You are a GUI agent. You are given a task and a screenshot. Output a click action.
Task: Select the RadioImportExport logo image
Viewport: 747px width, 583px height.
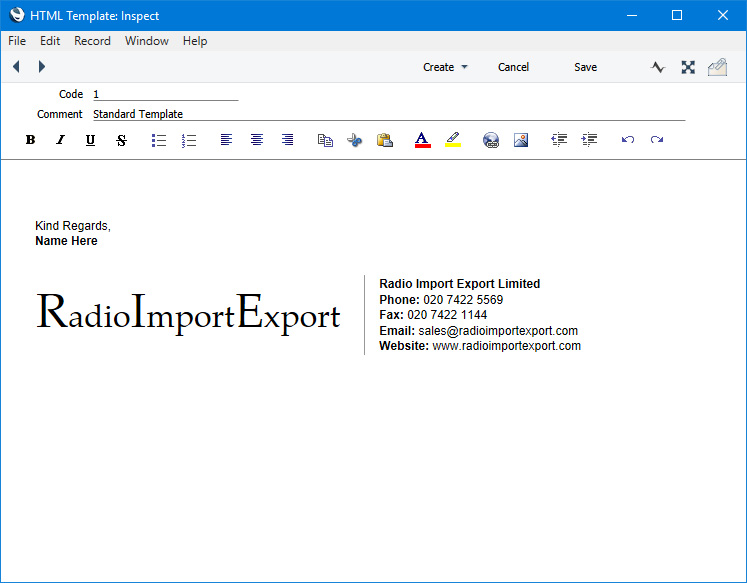click(x=189, y=314)
